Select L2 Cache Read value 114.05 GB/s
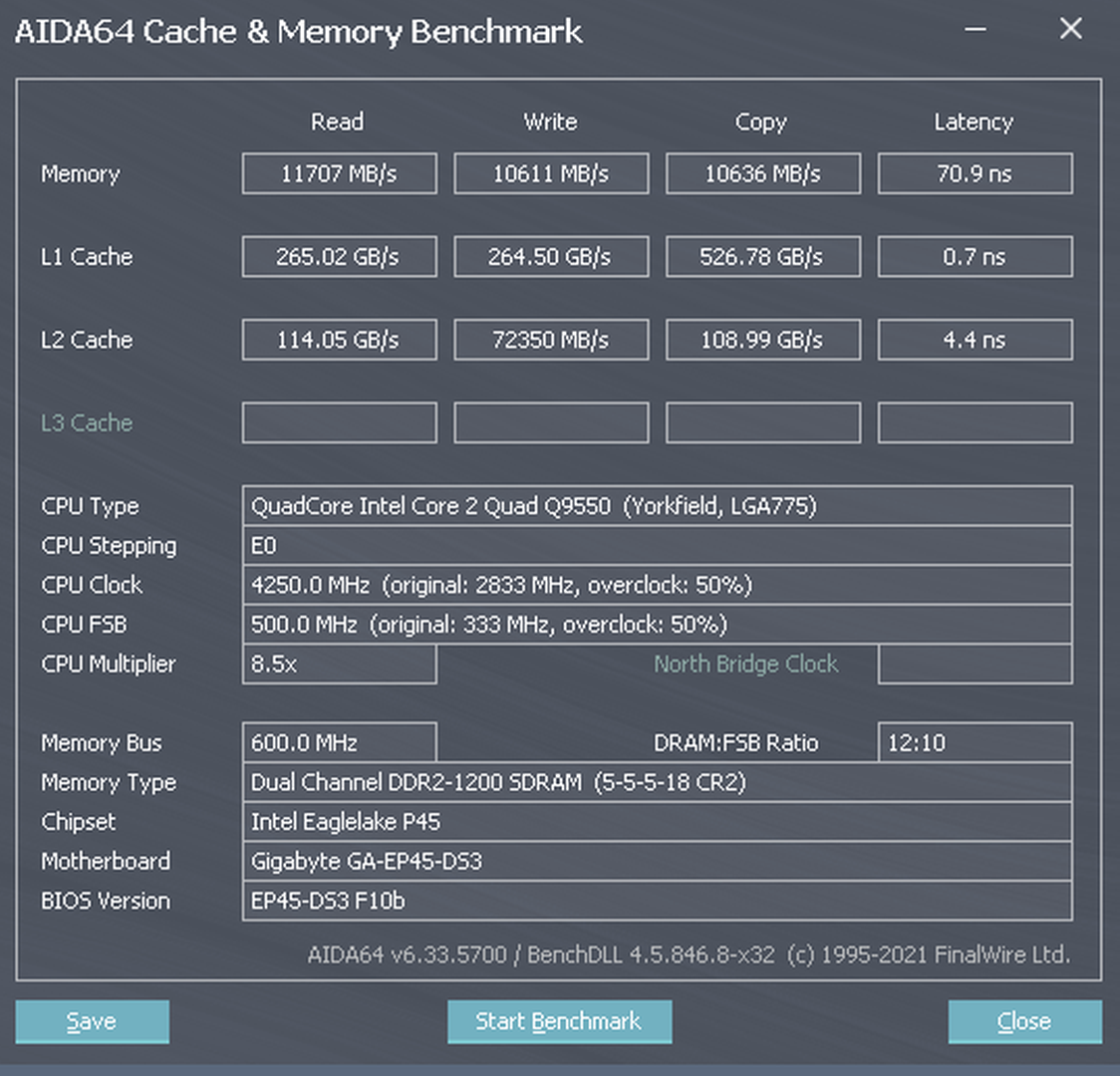The height and width of the screenshot is (1076, 1120). (339, 340)
